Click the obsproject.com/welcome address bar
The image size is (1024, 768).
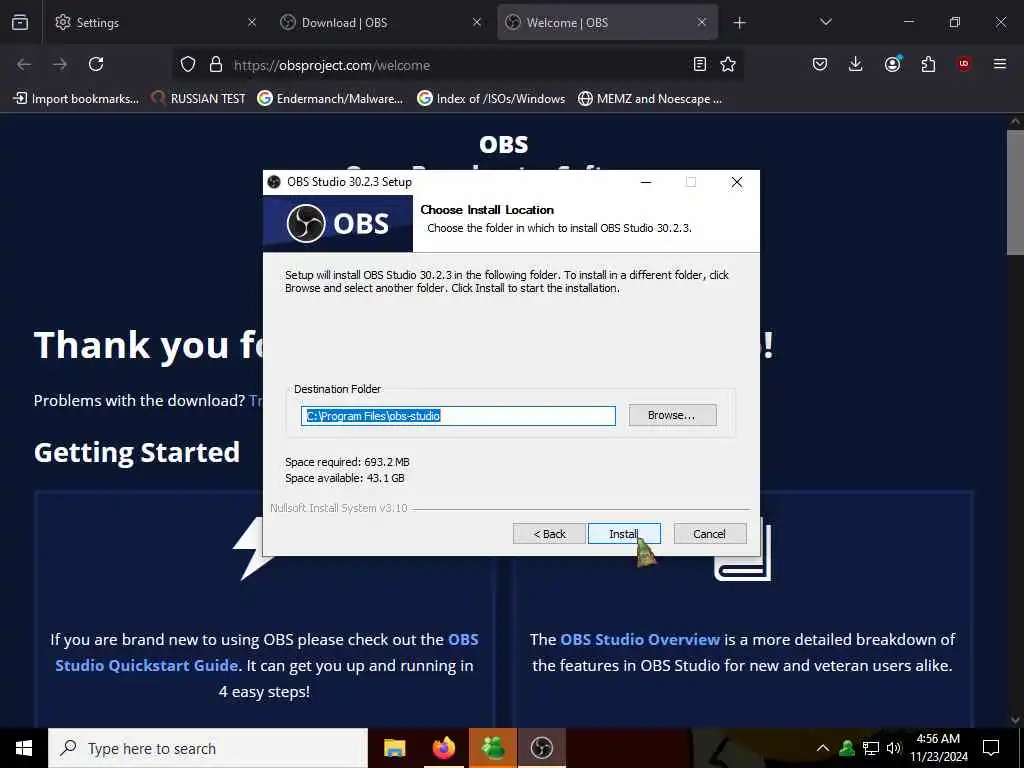457,65
